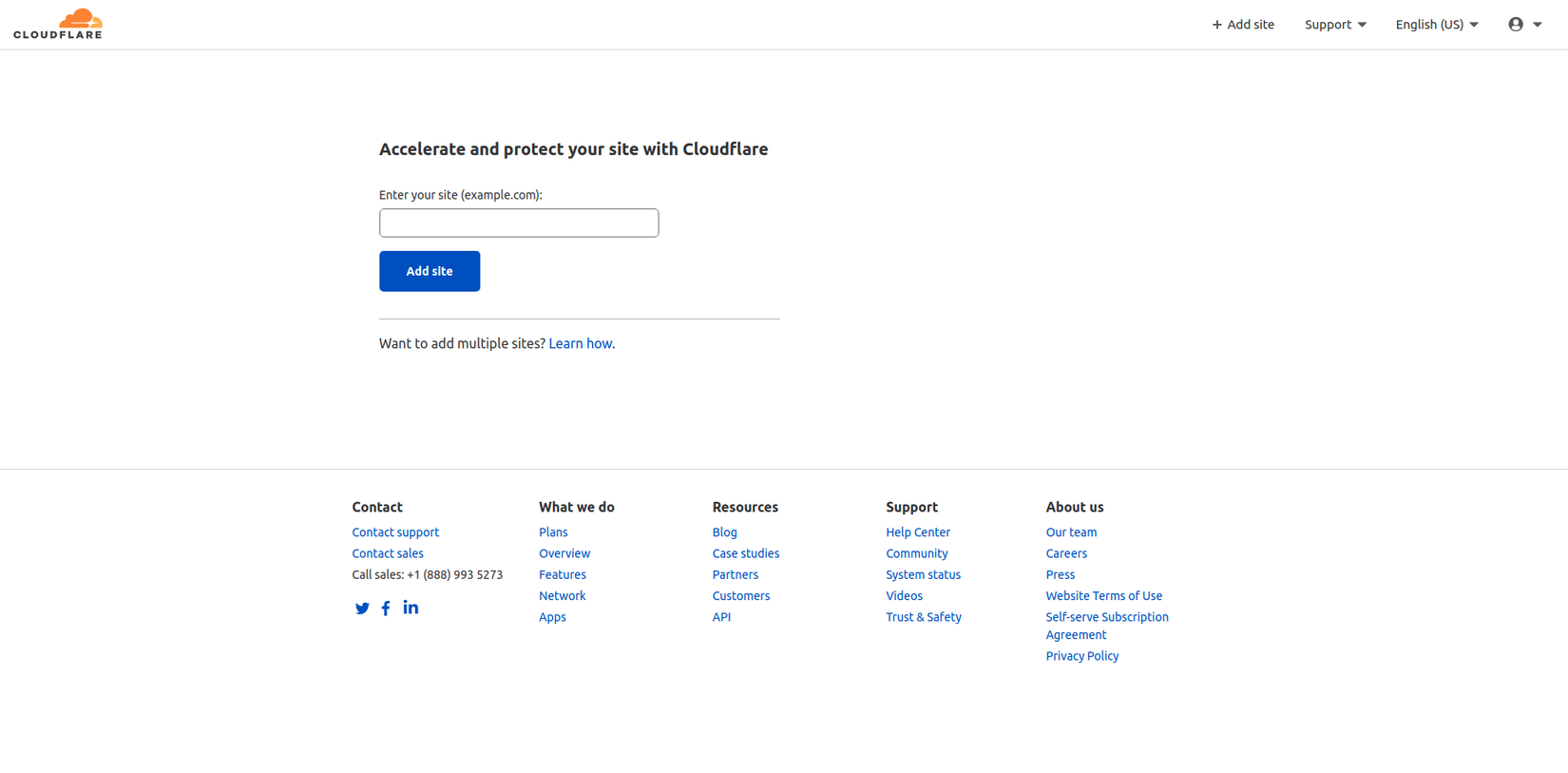Check the System status page link

924,574
